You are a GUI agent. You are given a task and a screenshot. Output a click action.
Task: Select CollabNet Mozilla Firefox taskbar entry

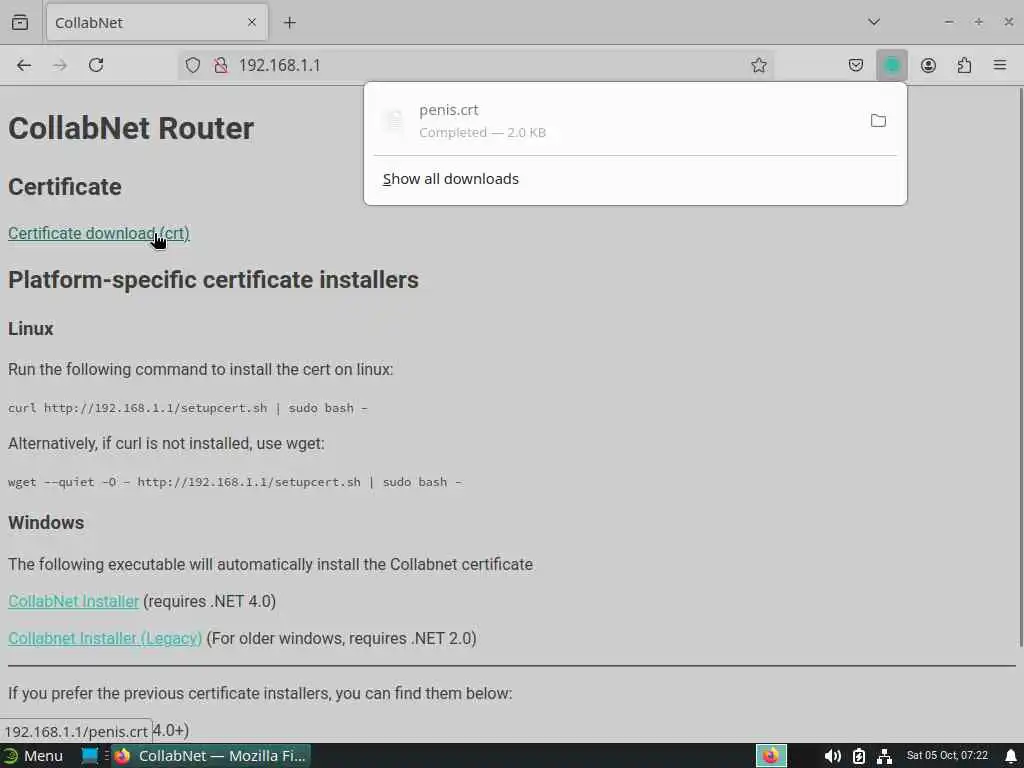click(210, 756)
